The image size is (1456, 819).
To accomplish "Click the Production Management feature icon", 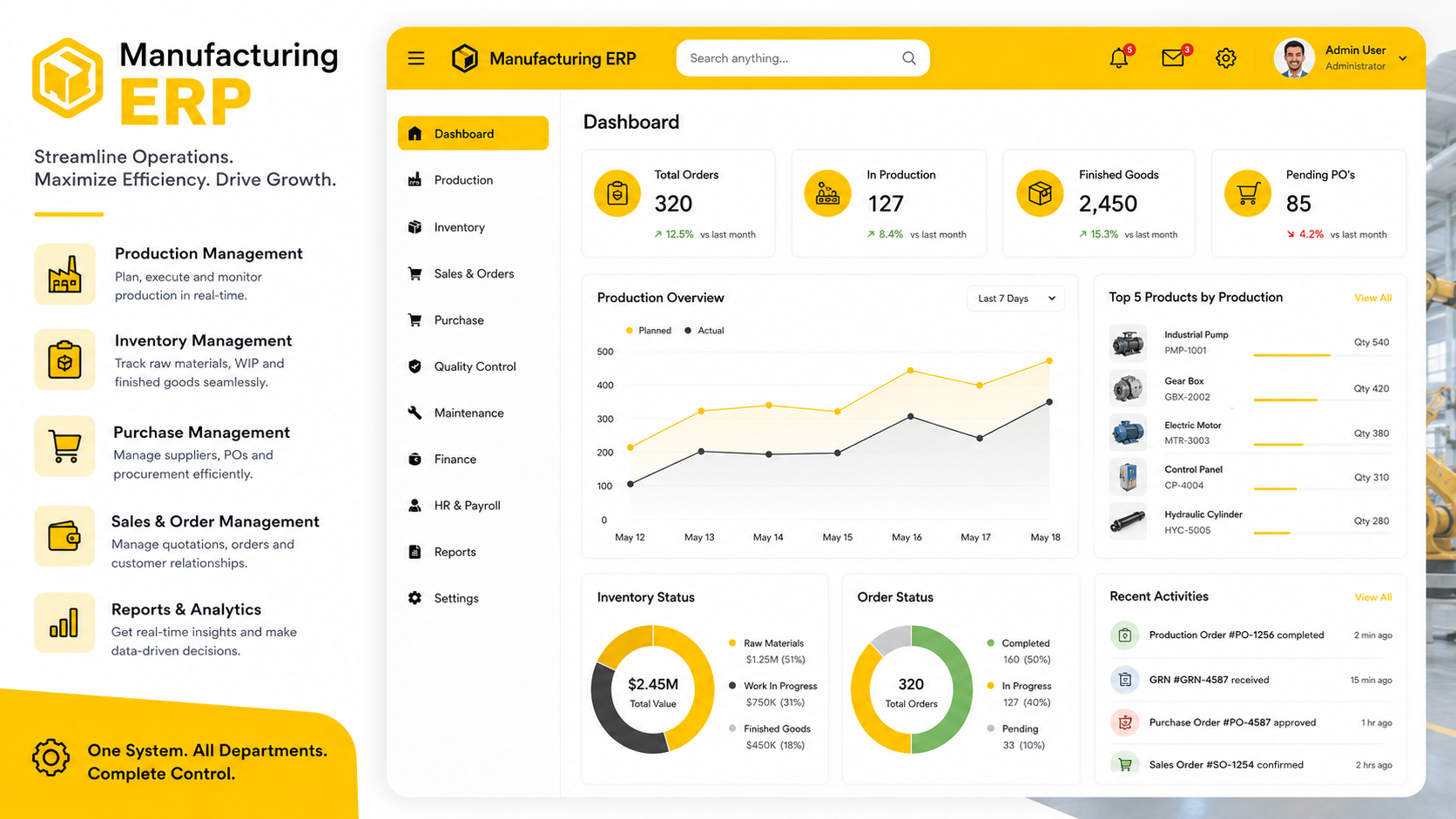I will [x=64, y=274].
